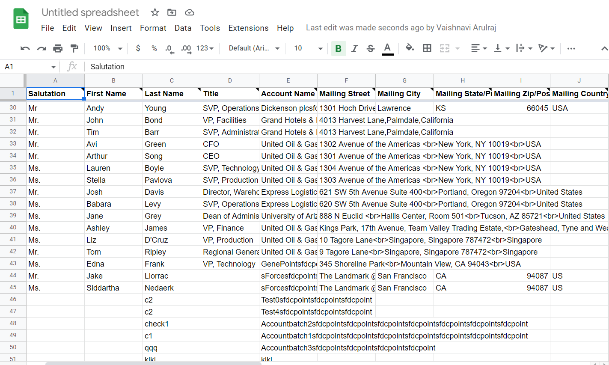This screenshot has width=609, height=365.
Task: Open the Borders grid icon
Action: click(427, 48)
